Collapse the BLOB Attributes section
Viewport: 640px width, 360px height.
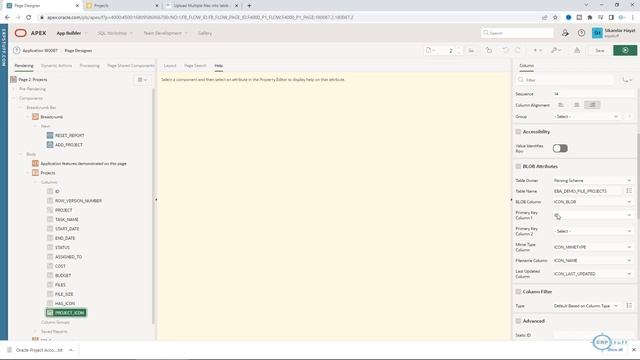[518, 167]
